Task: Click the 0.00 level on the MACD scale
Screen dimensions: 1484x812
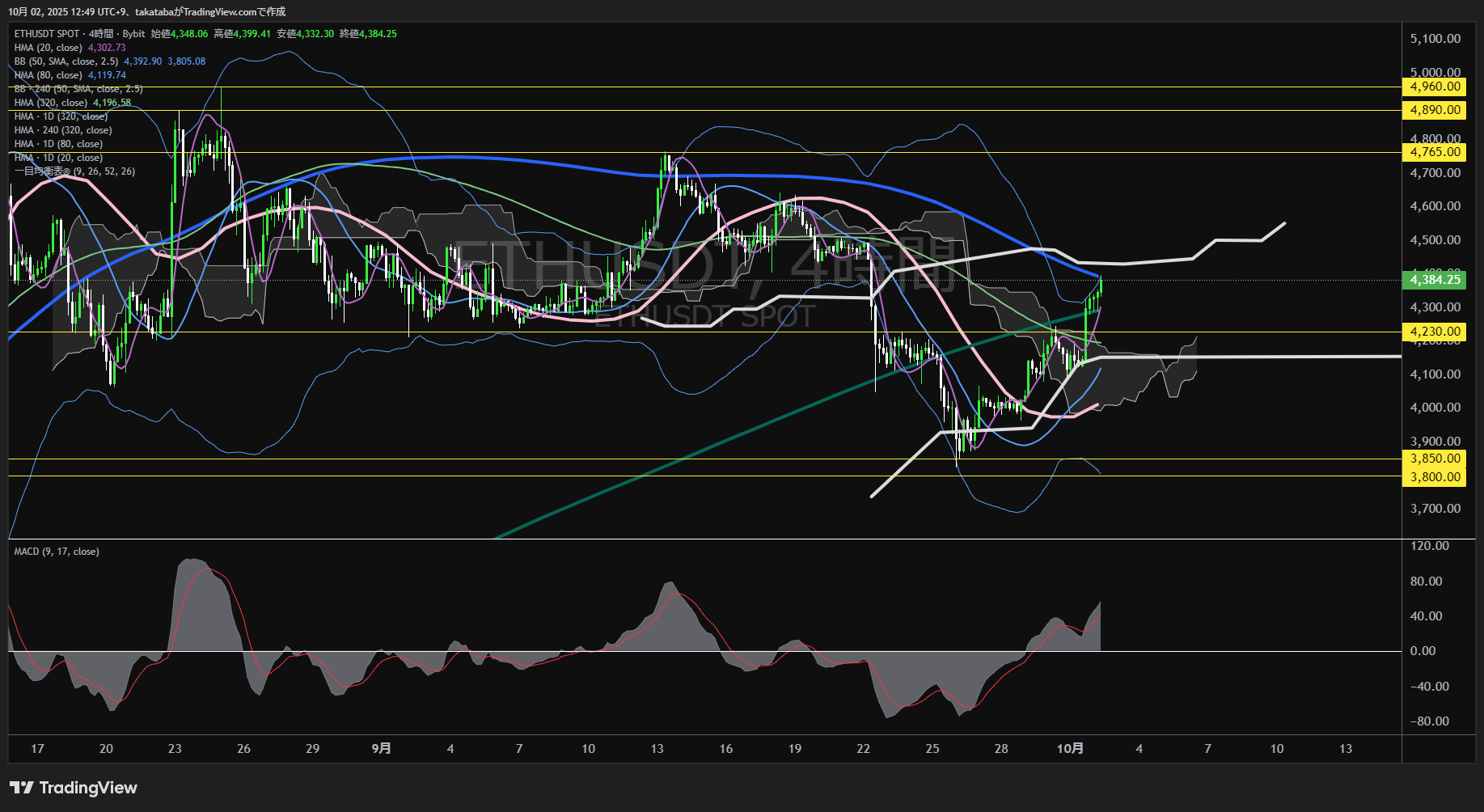Action: pyautogui.click(x=1423, y=651)
